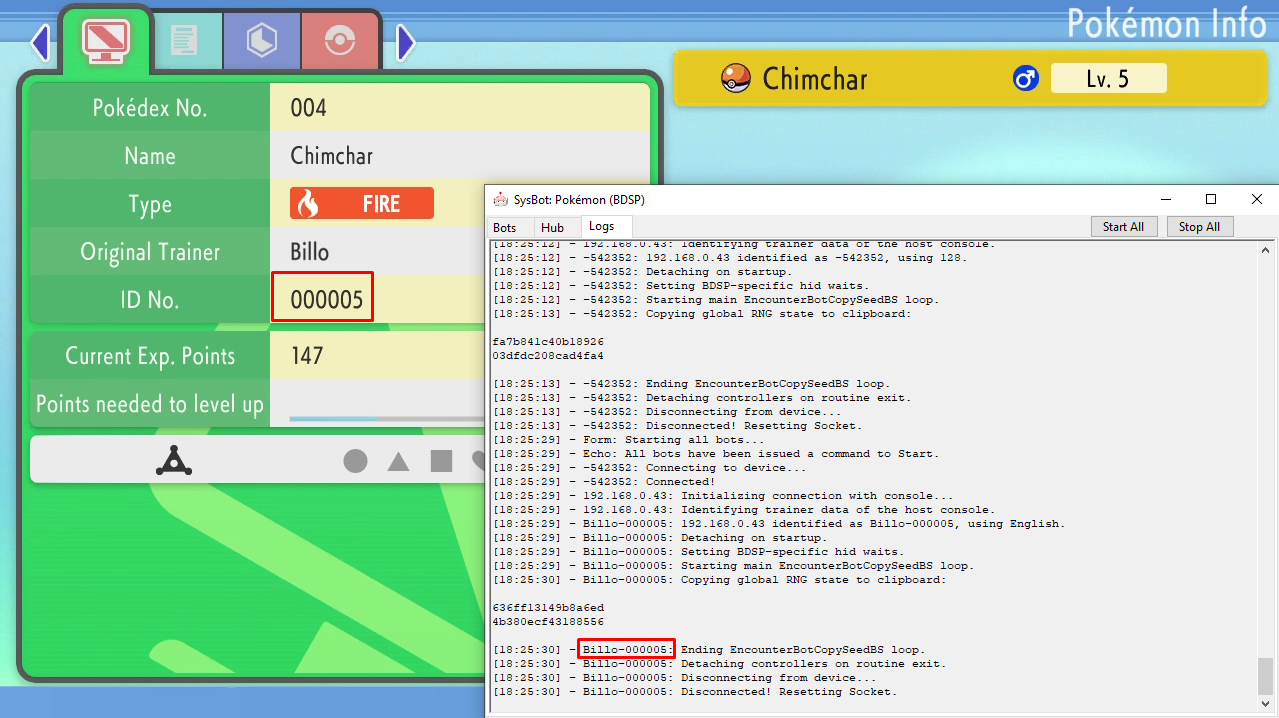Click the Original Trainer value Billo
Screen dimensions: 1279x718
[x=310, y=252]
